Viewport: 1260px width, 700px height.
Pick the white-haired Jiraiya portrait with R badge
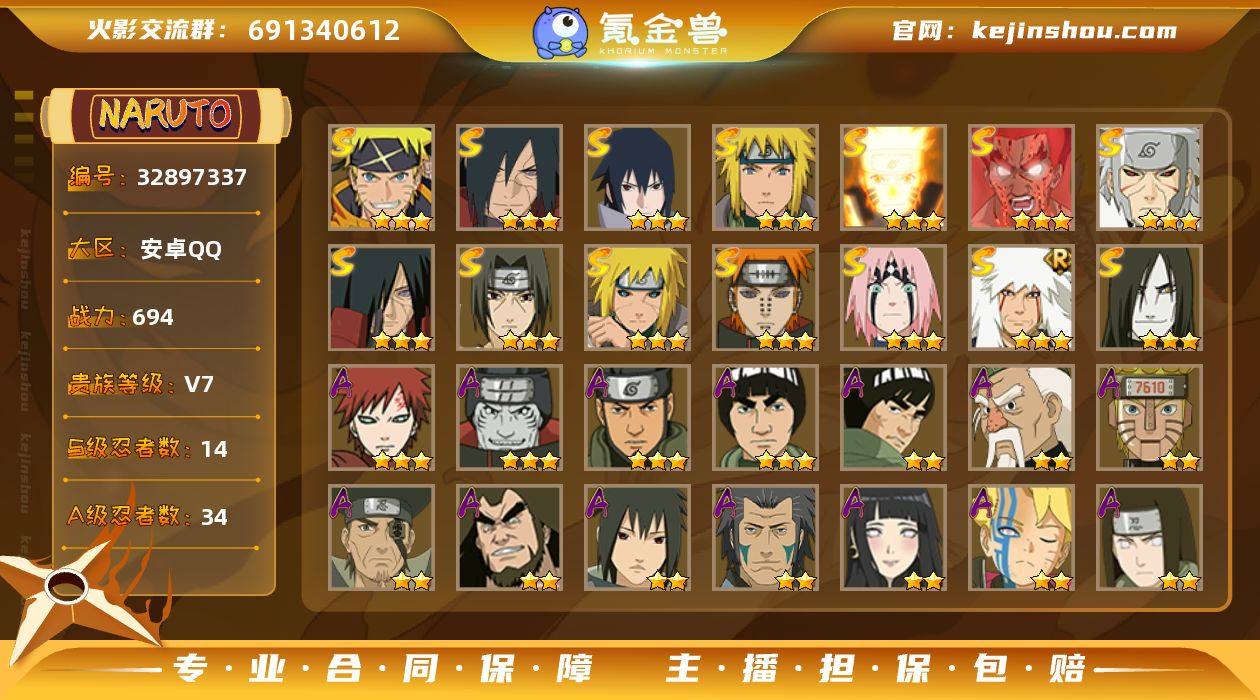[x=1021, y=298]
